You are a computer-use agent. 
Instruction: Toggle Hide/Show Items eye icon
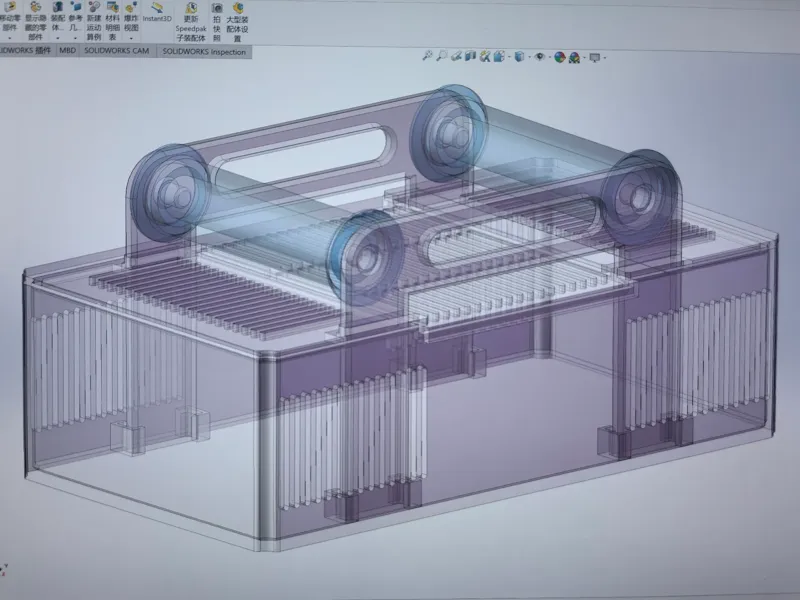(x=540, y=57)
